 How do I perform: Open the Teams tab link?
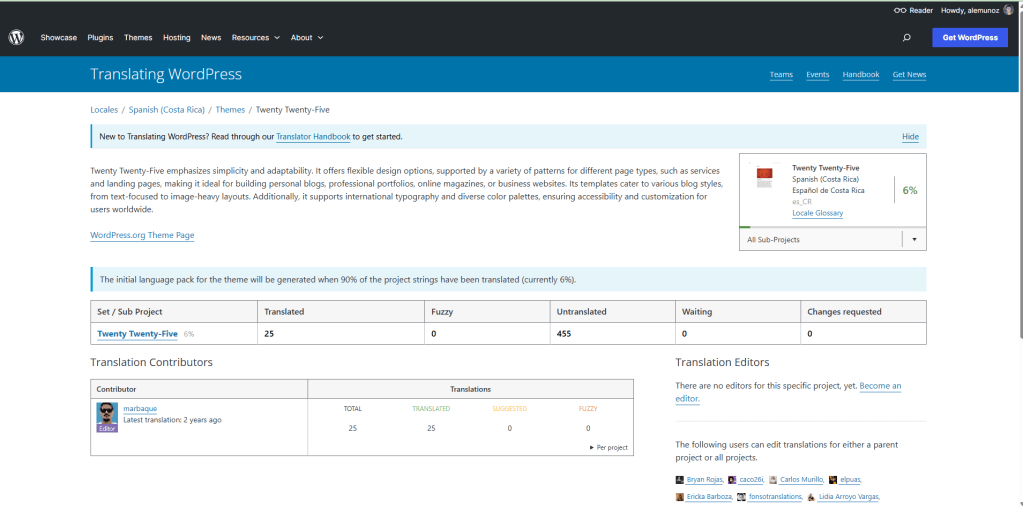(781, 74)
